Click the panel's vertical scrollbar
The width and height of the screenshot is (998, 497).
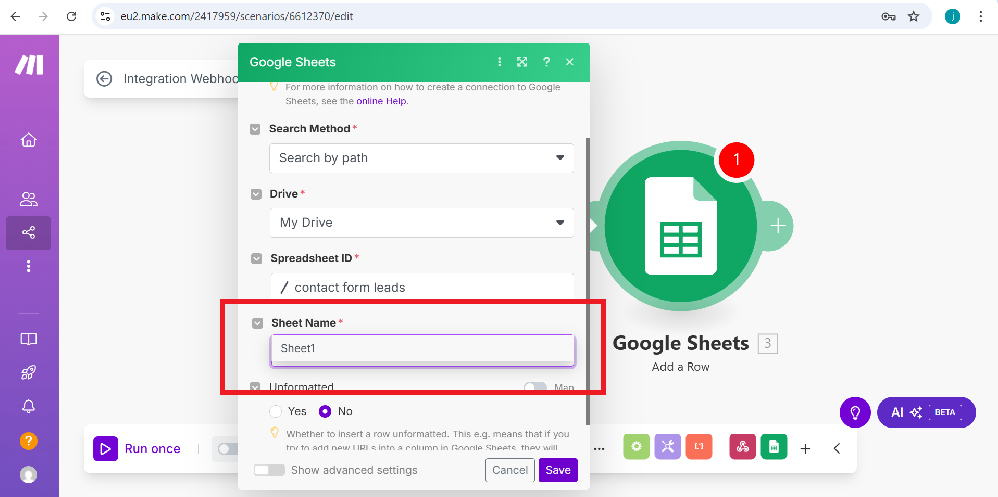587,280
